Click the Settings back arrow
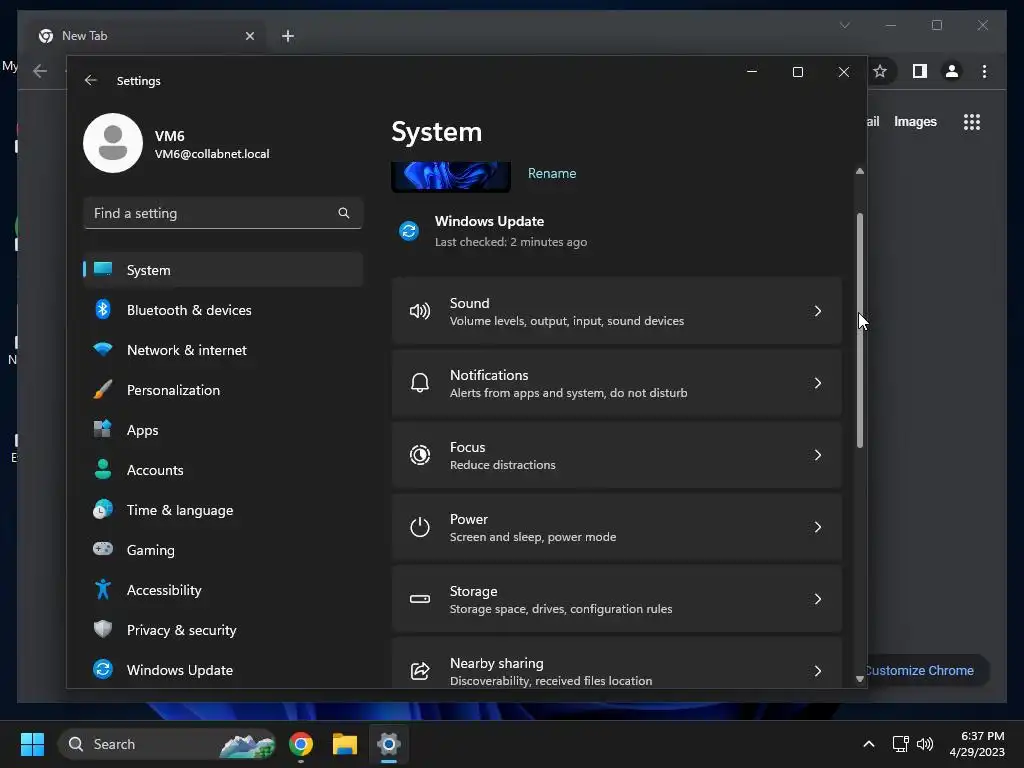The image size is (1024, 768). click(91, 80)
